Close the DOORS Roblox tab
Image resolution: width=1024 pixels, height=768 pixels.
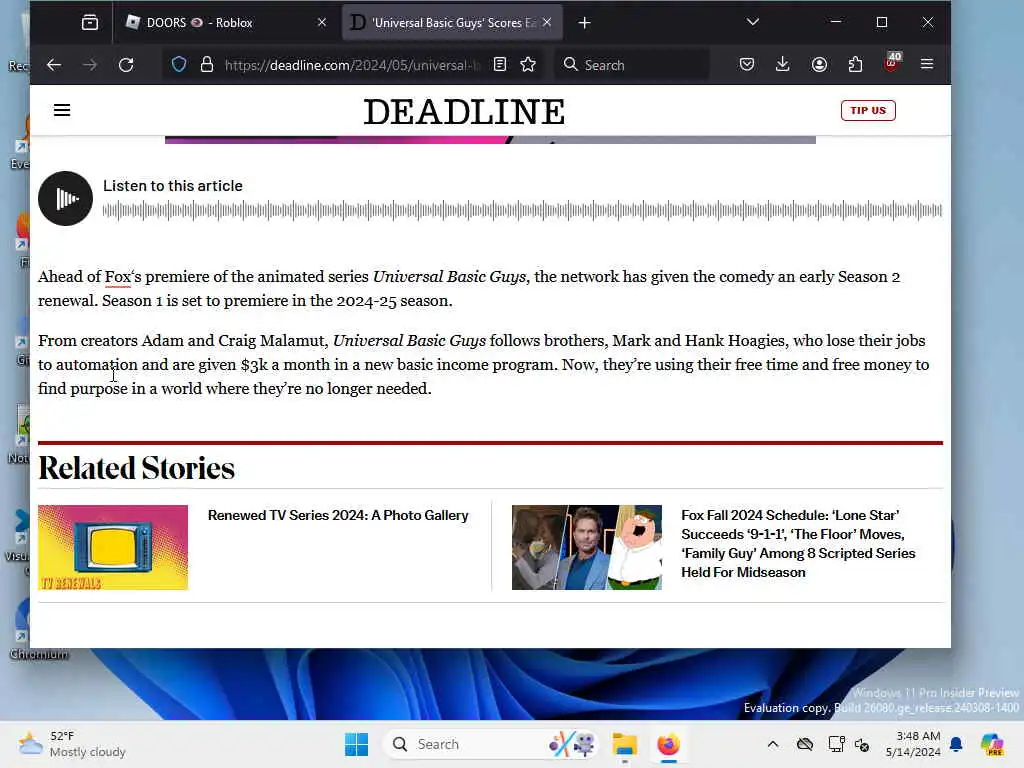coord(321,23)
